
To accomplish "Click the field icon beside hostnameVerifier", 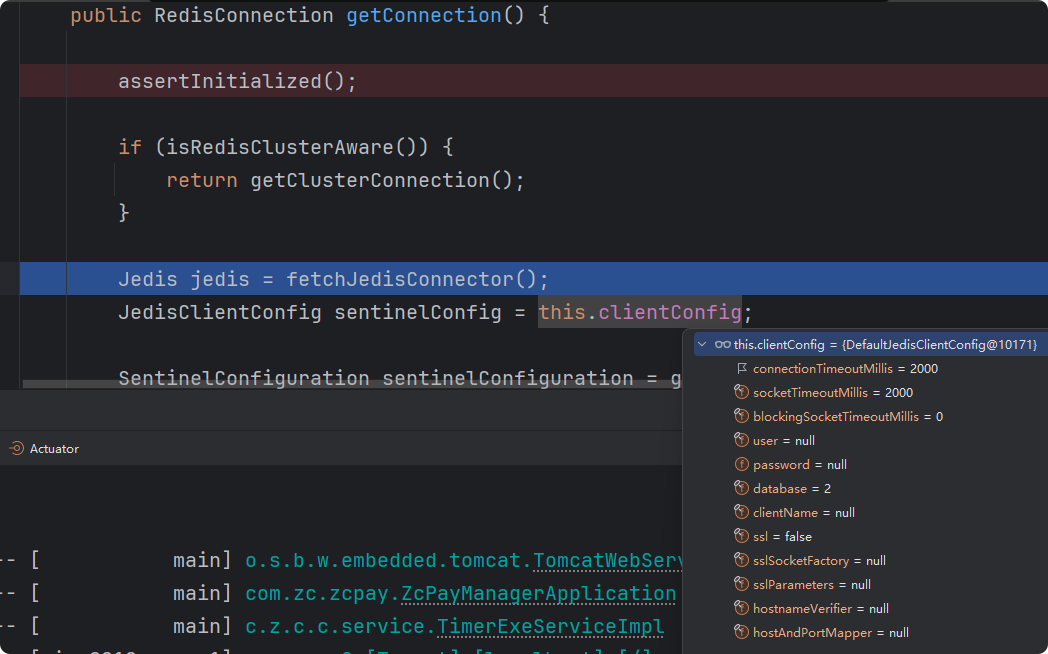I will (x=741, y=609).
